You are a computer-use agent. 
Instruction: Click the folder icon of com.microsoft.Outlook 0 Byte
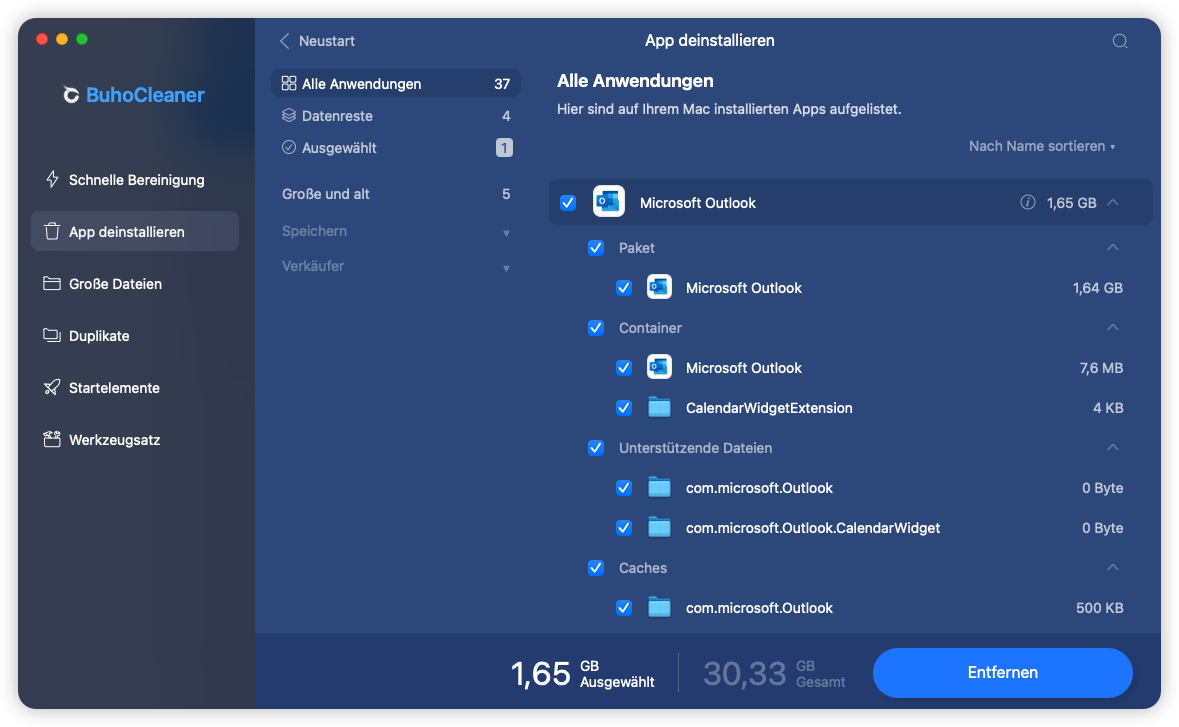click(x=659, y=487)
